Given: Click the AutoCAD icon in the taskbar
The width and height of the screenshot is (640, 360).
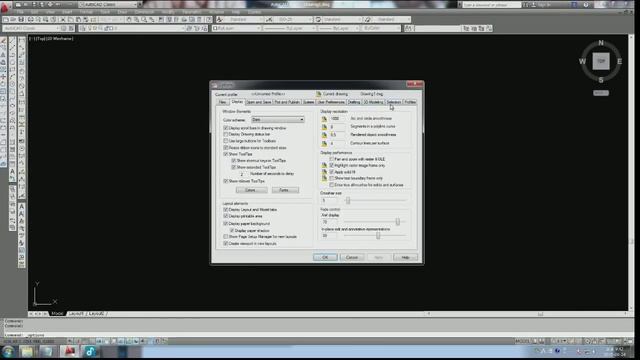Looking at the screenshot, I should point(69,351).
